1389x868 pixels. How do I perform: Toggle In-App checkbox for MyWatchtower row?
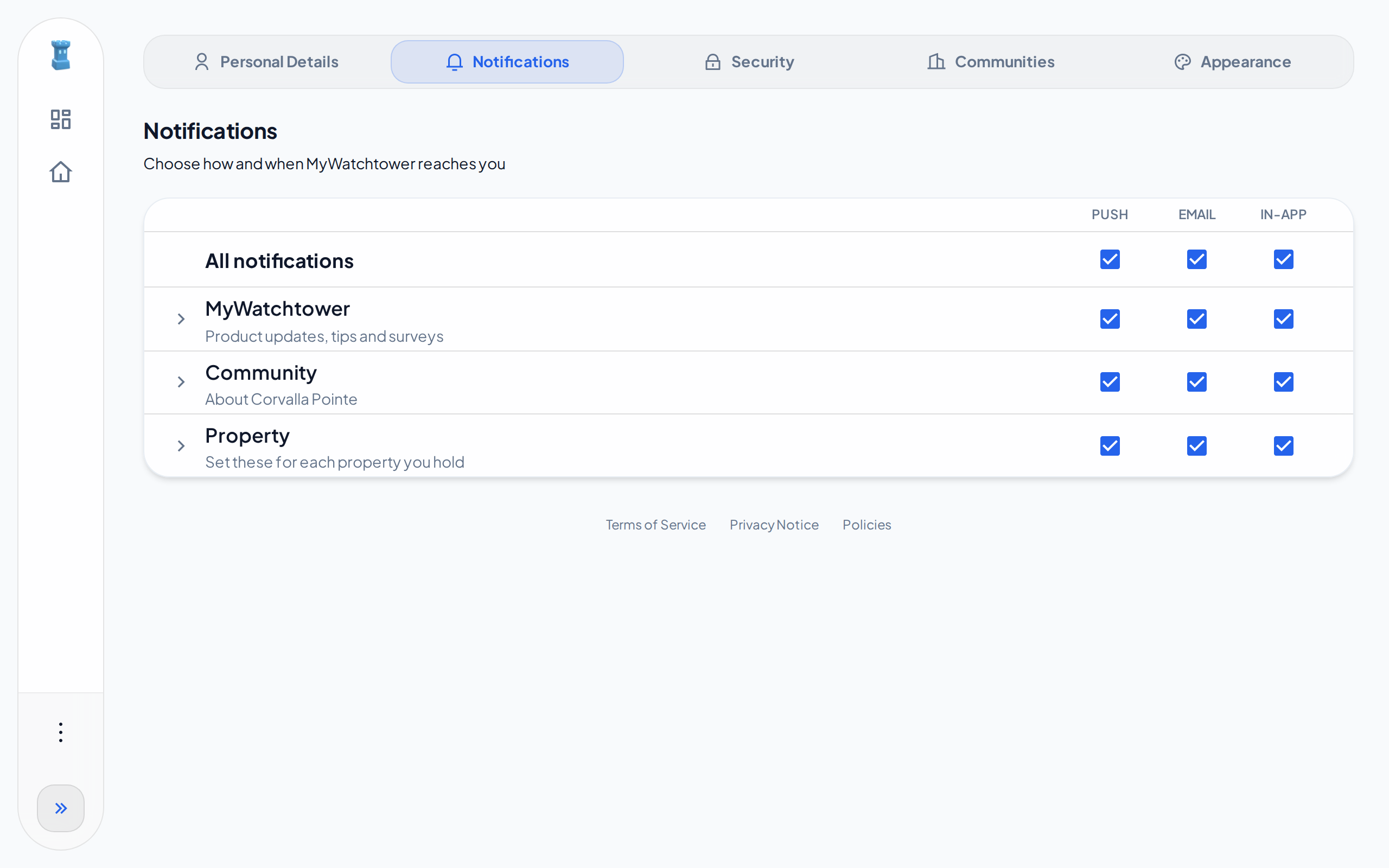[x=1283, y=319]
